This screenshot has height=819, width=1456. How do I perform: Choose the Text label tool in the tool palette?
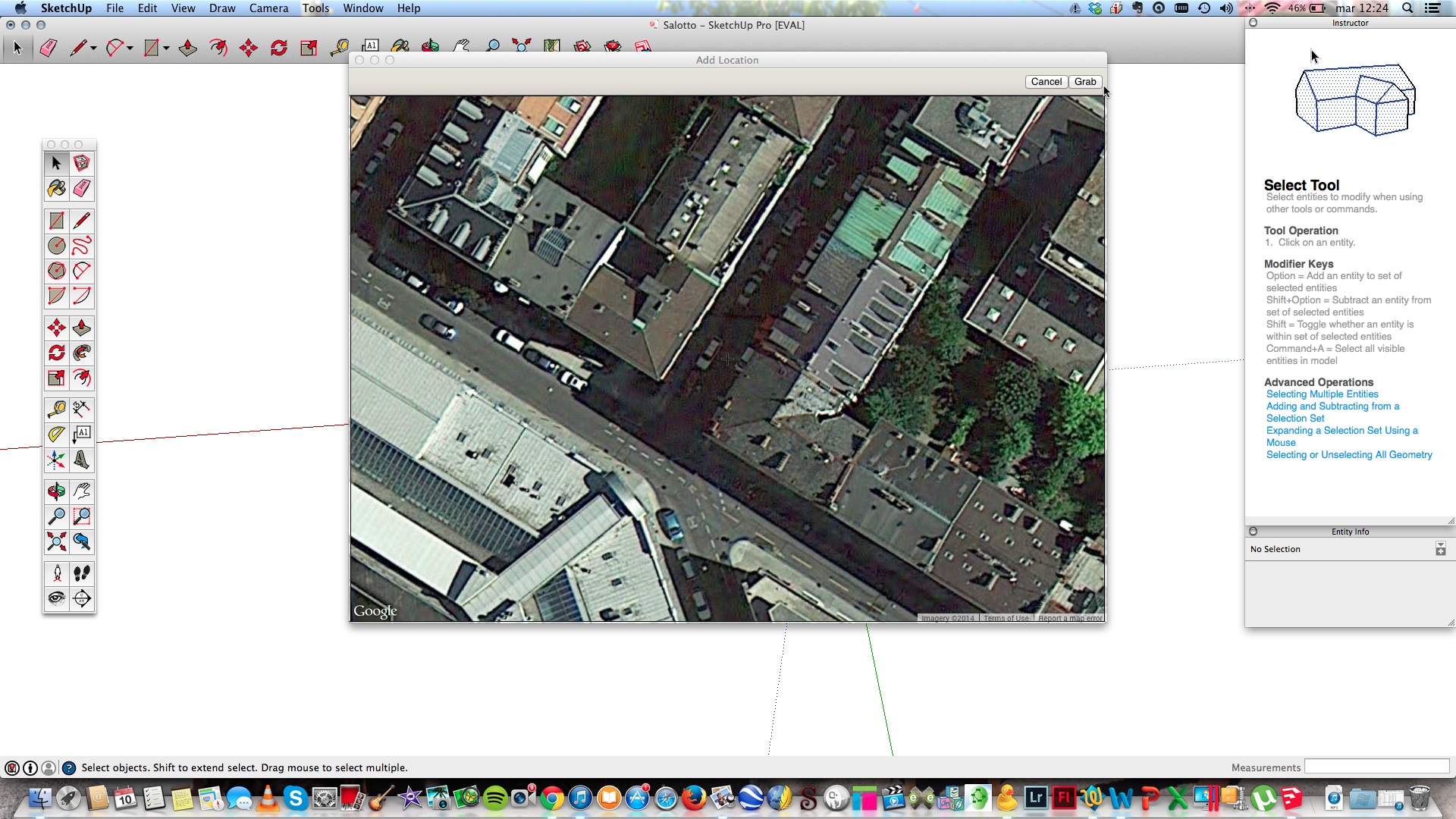(82, 435)
